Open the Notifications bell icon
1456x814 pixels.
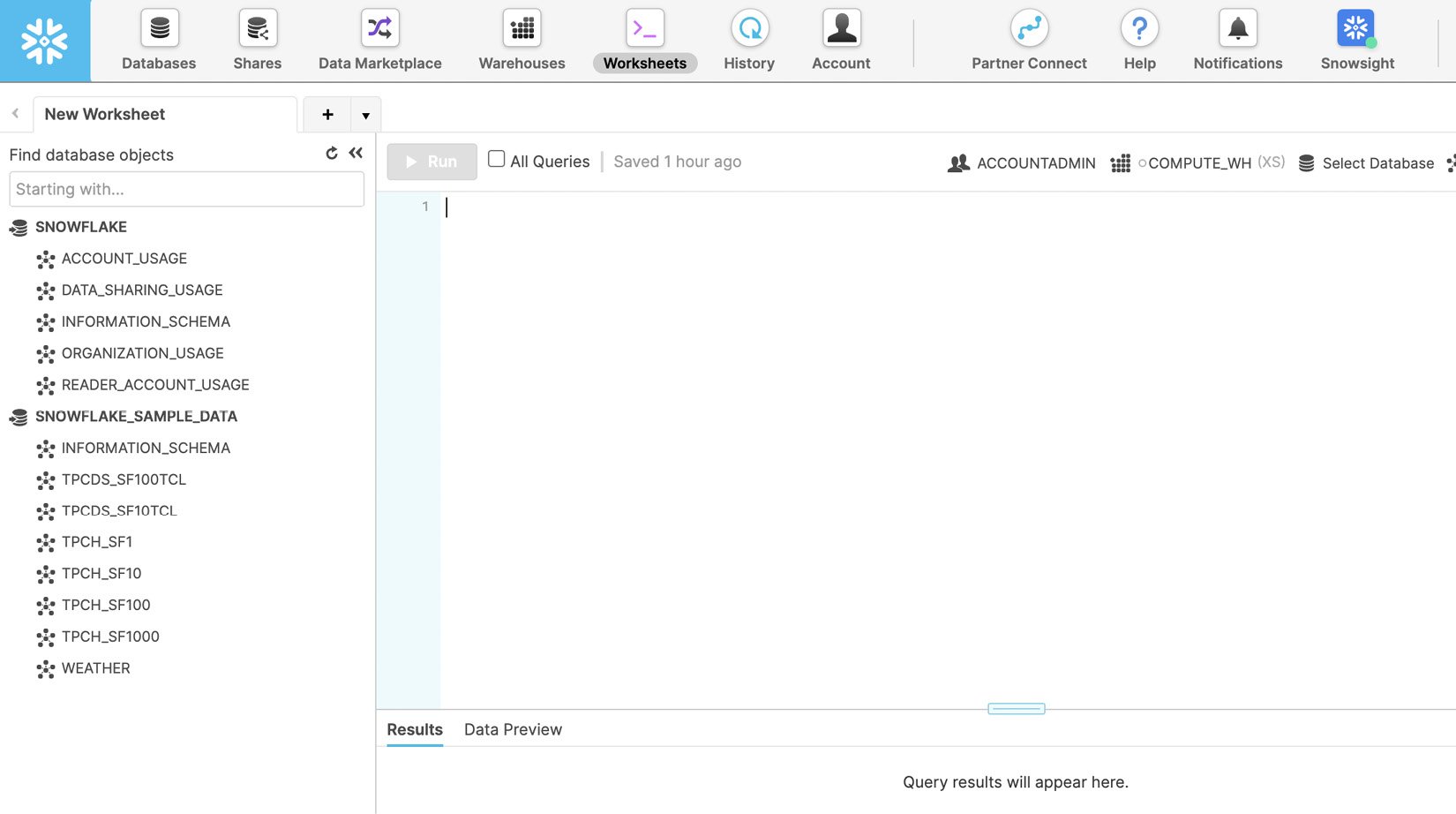tap(1238, 28)
